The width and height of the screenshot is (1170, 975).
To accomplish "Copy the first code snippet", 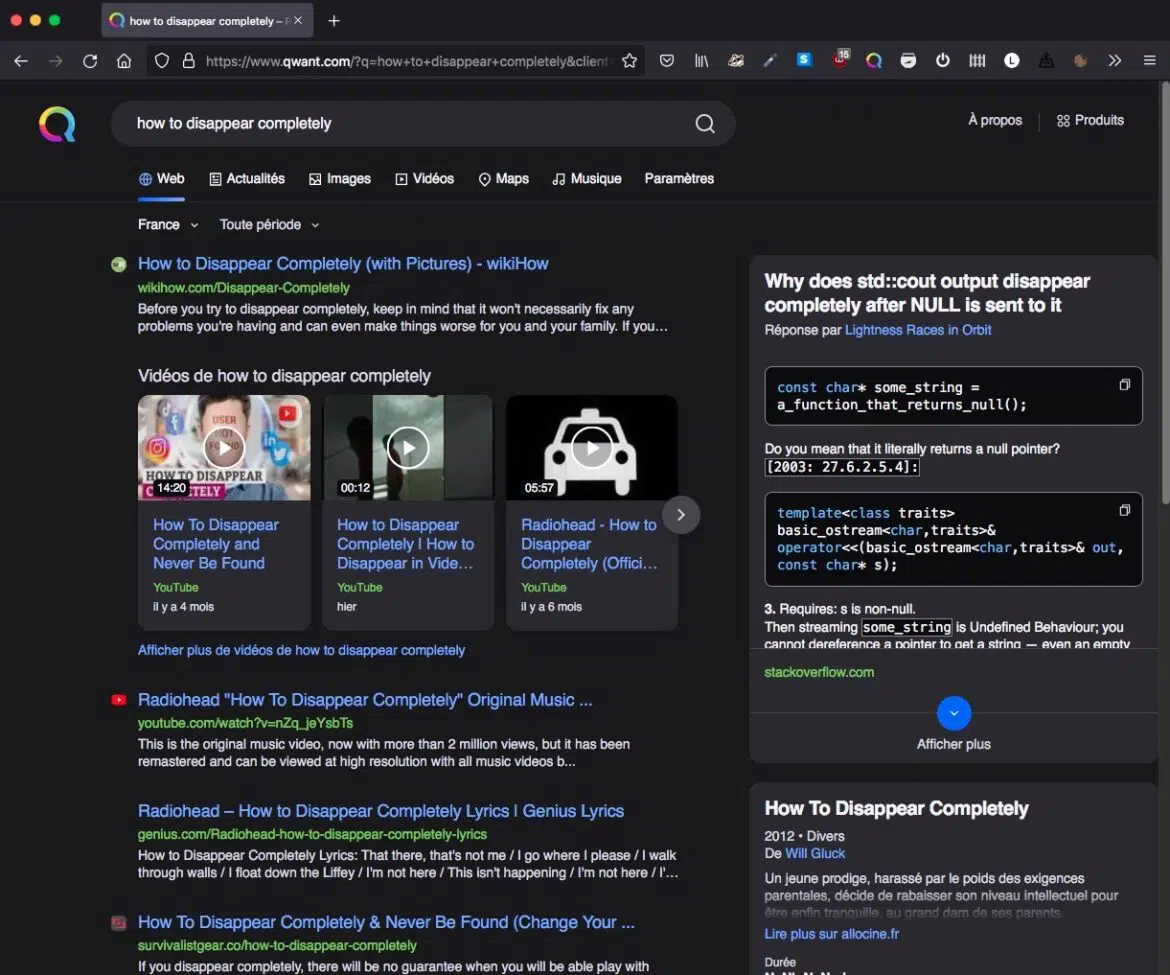I will tap(1124, 385).
